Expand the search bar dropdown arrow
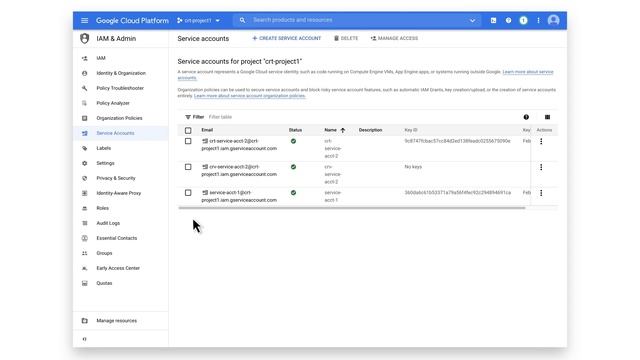640x360 pixels. tap(472, 20)
